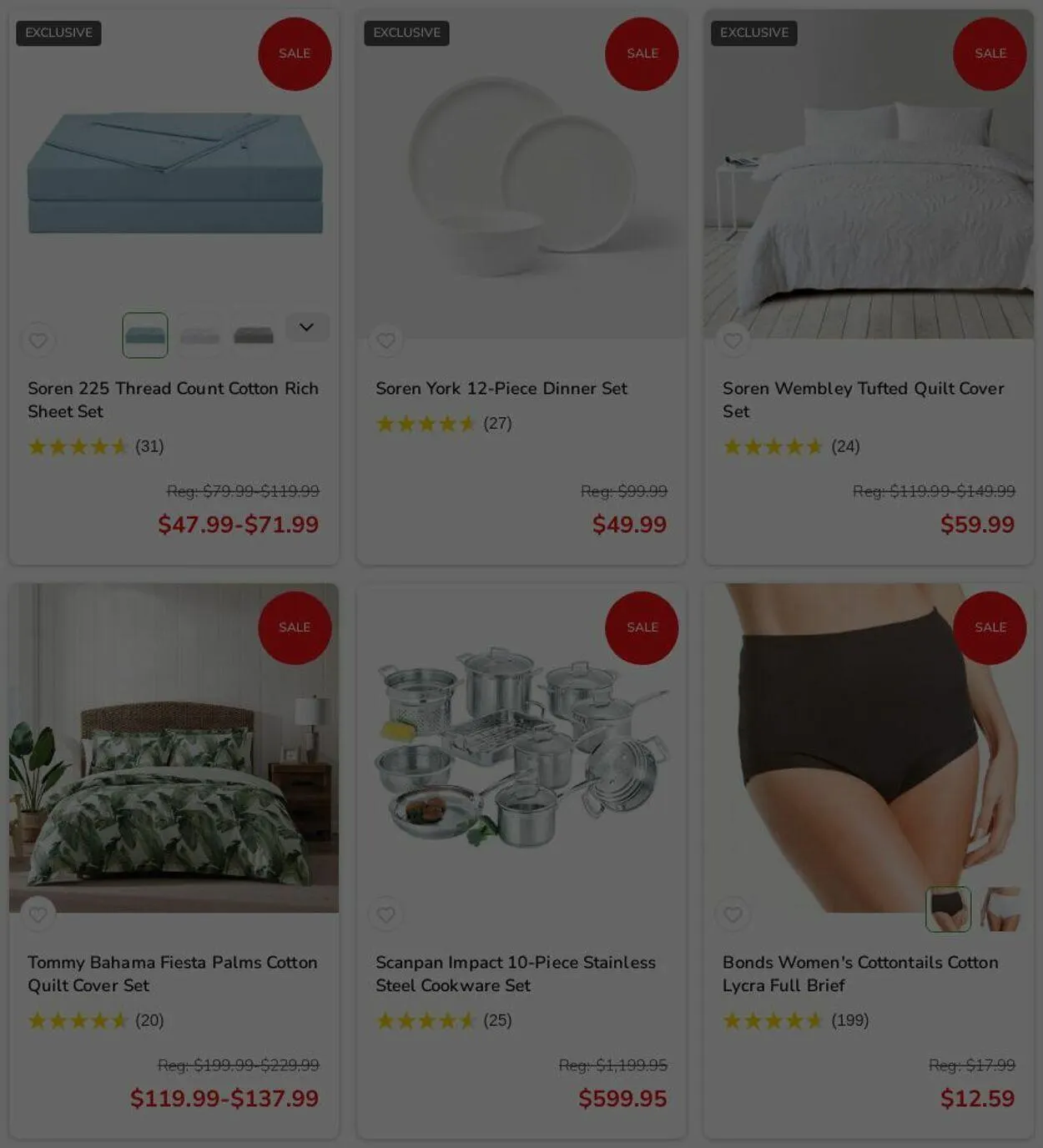Add Soren Sheet Set to wishlist heart
The height and width of the screenshot is (1148, 1043).
(x=38, y=340)
